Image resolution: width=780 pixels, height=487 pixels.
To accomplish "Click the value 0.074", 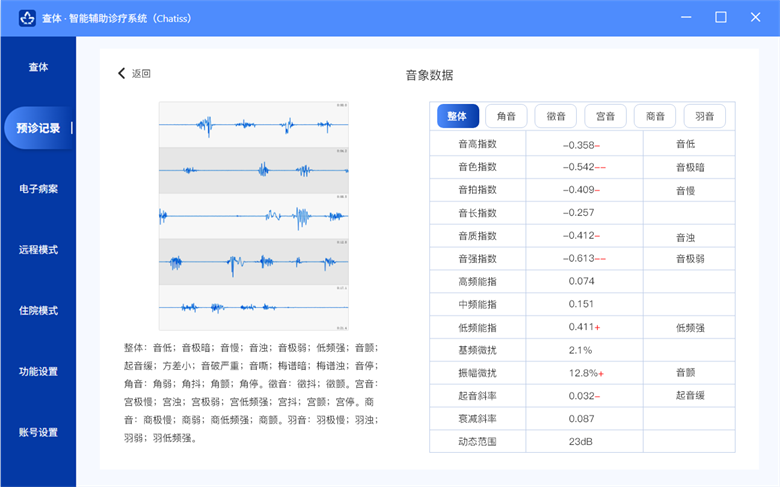I will point(582,282).
